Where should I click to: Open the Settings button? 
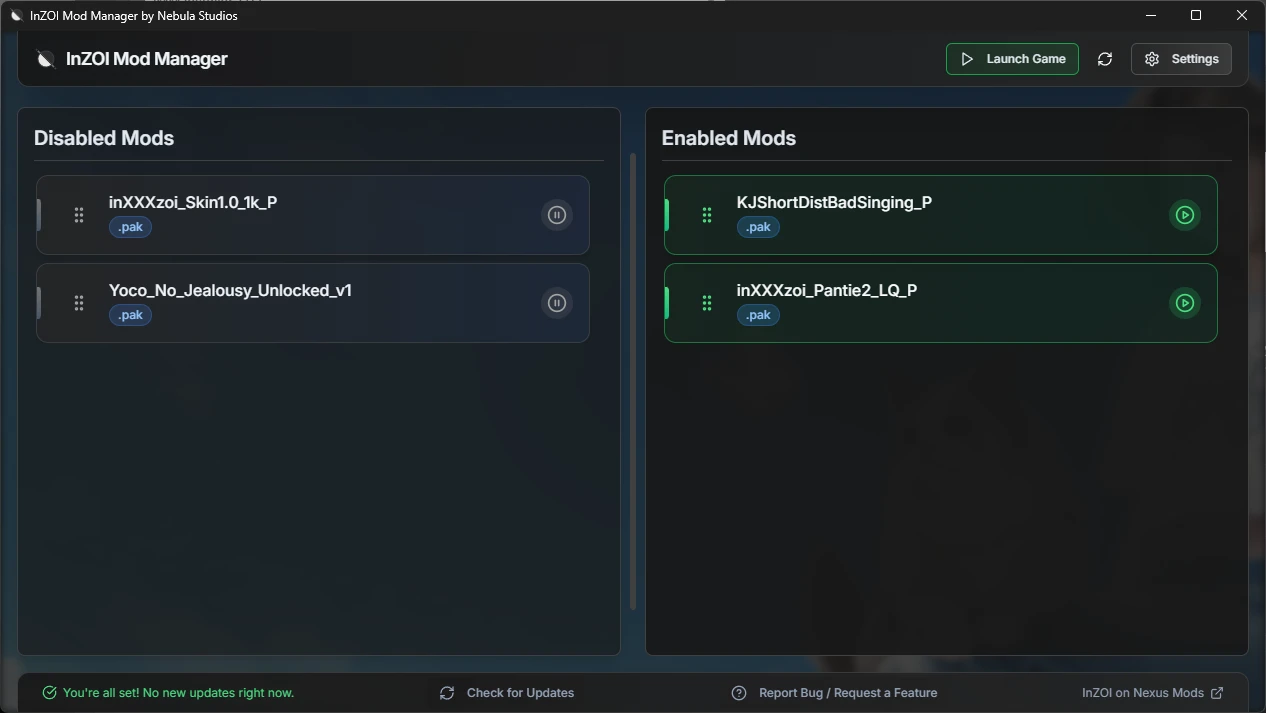[1181, 59]
